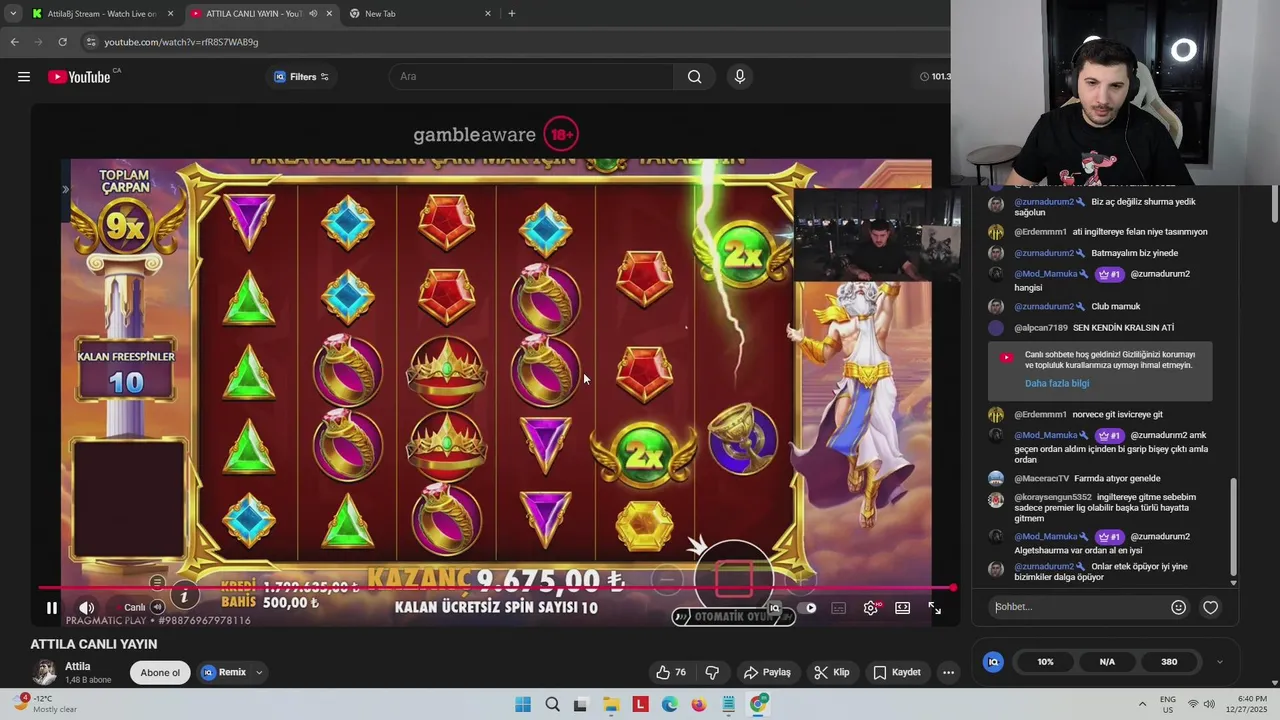Toggle subtitles in the video player
Image resolution: width=1280 pixels, height=720 pixels.
tap(839, 608)
